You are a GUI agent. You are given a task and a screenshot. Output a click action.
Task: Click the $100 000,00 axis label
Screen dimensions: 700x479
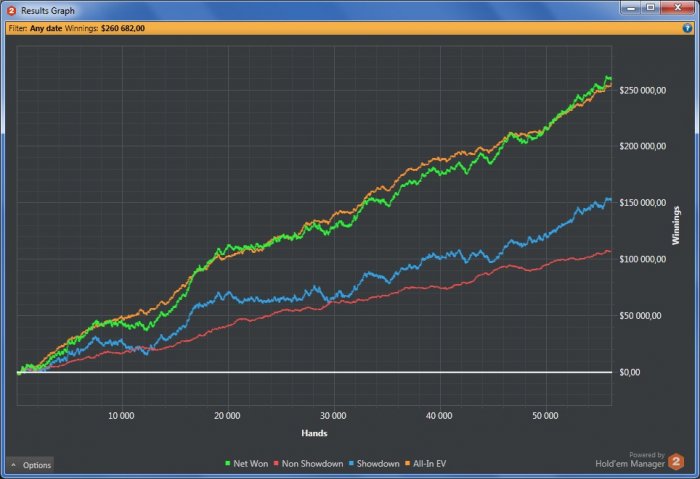point(642,259)
